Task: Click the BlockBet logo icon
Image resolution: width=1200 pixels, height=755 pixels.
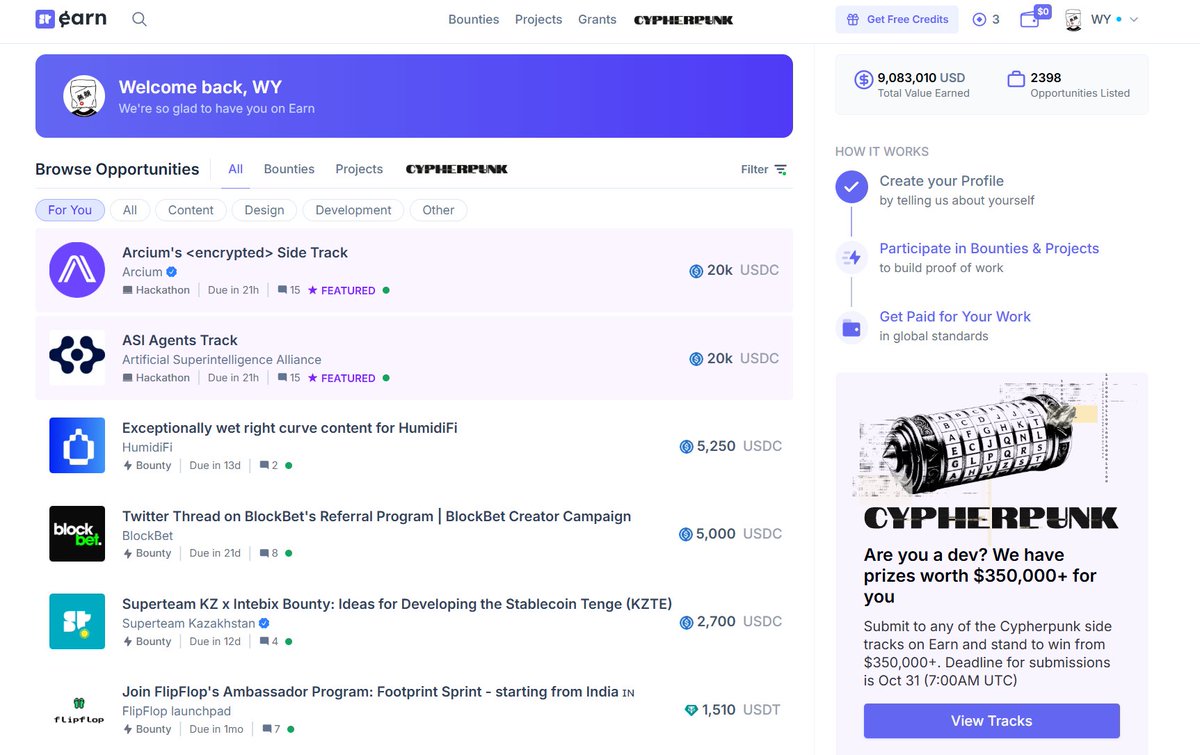Action: pyautogui.click(x=77, y=533)
